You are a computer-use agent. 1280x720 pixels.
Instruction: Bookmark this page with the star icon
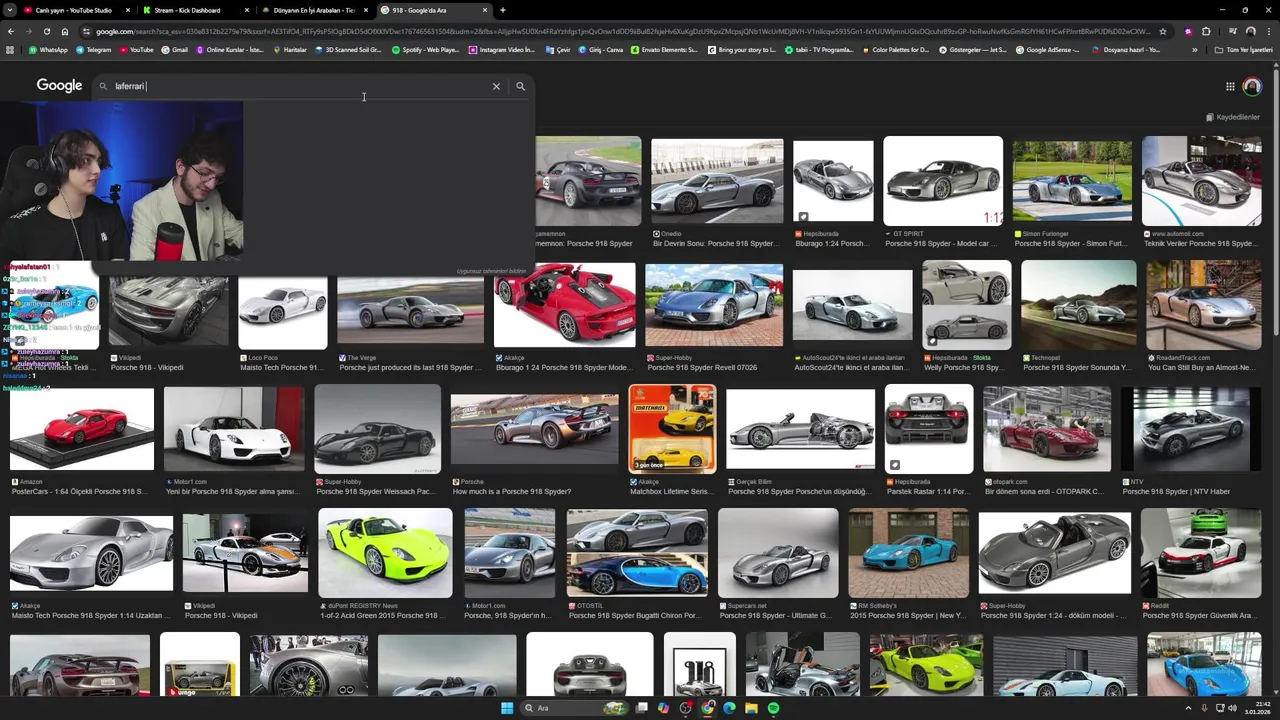tap(1162, 31)
